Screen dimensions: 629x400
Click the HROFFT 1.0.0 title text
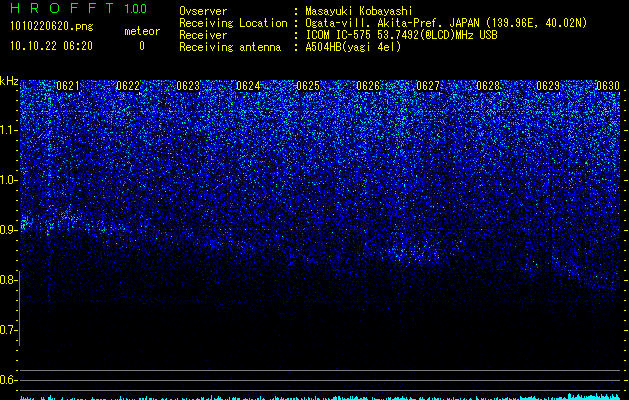tap(79, 8)
